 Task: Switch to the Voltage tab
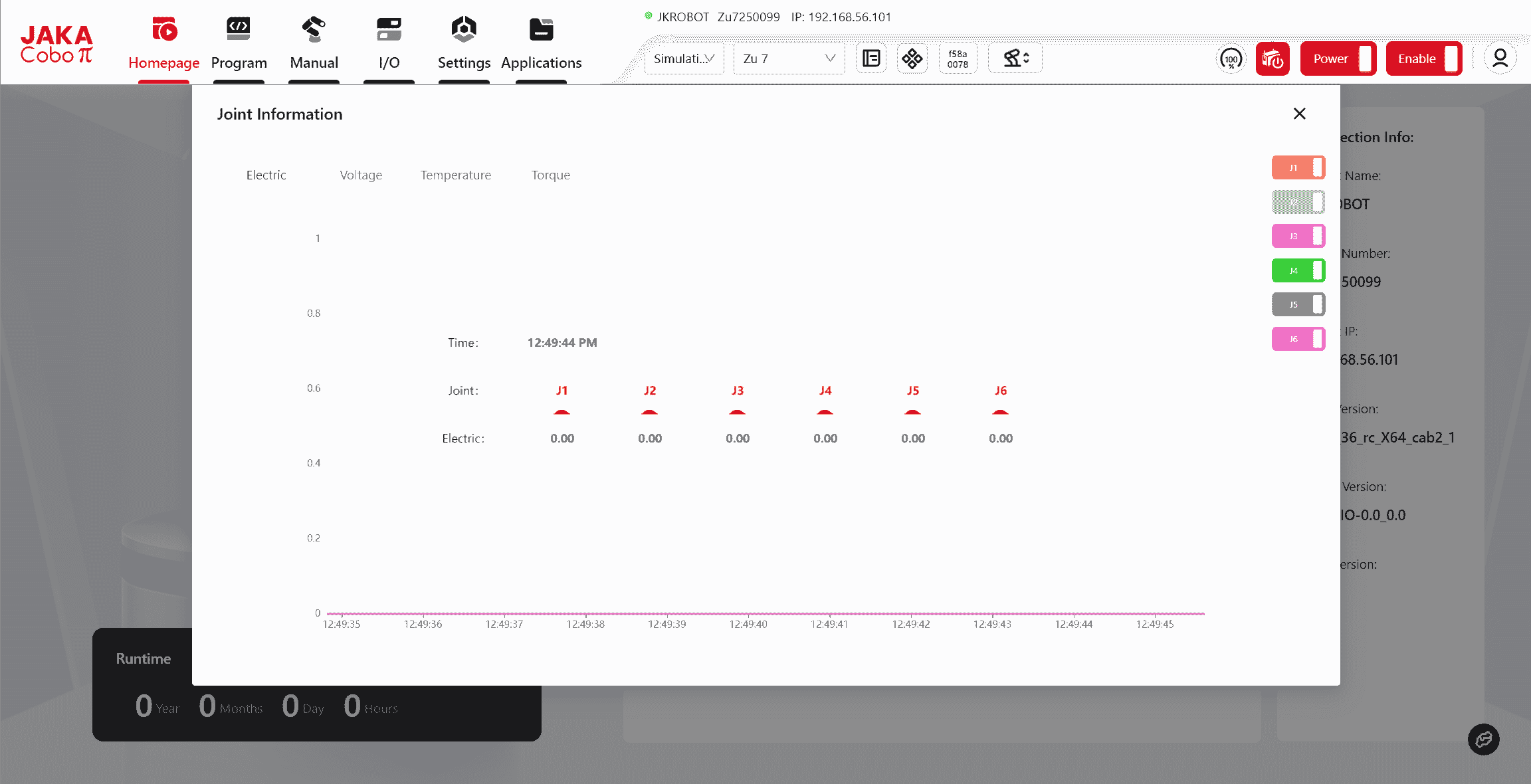click(x=361, y=175)
